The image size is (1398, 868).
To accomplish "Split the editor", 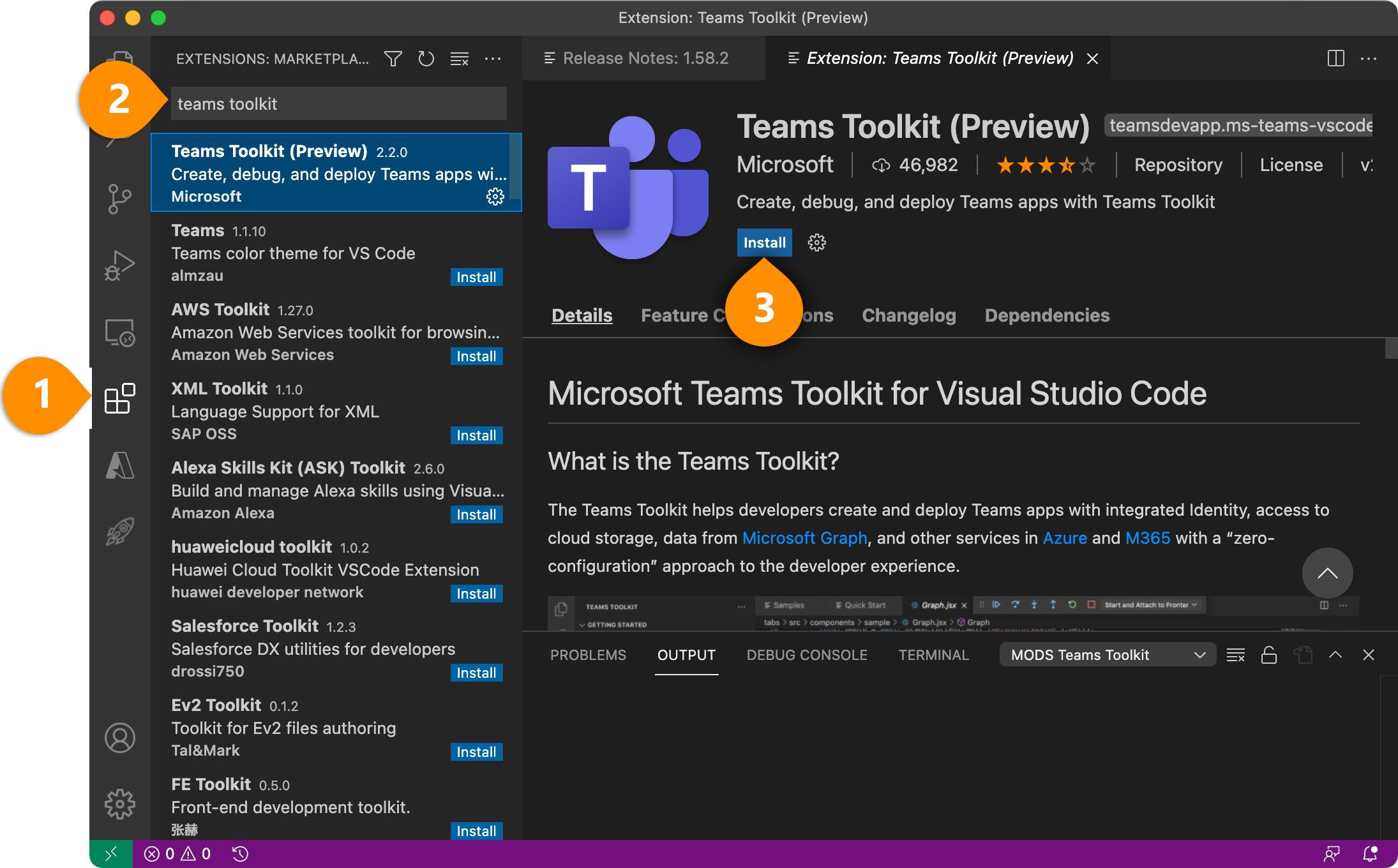I will [x=1335, y=58].
